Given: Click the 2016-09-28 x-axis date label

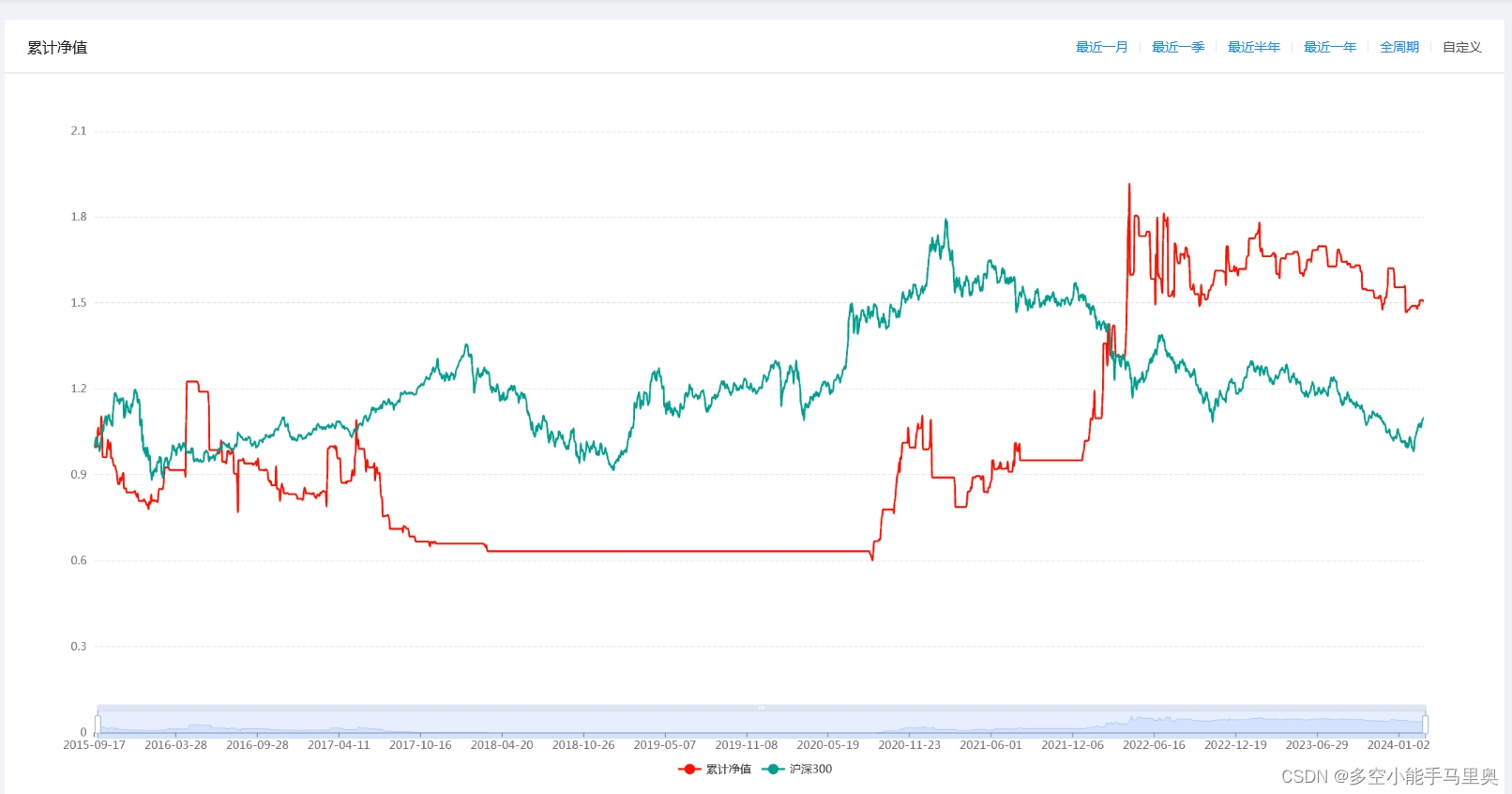Looking at the screenshot, I should point(257,744).
